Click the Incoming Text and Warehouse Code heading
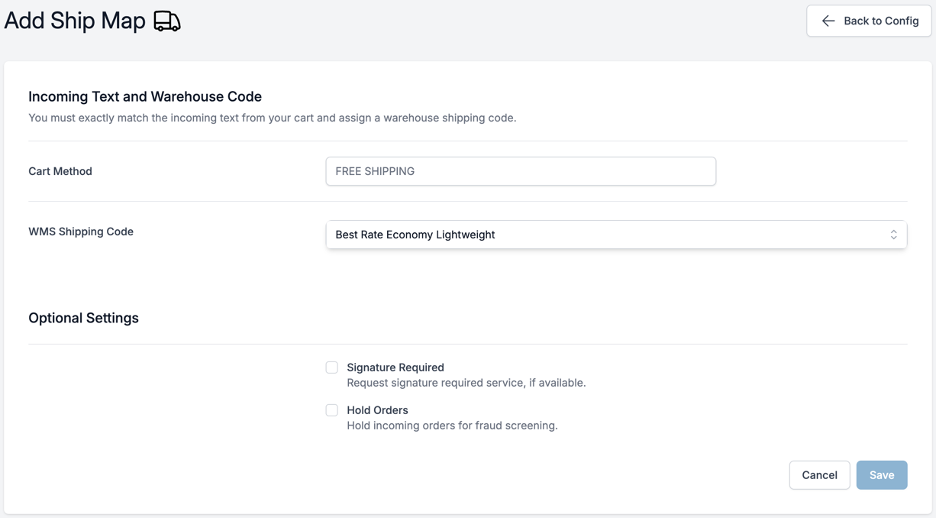The width and height of the screenshot is (936, 518). tap(145, 97)
